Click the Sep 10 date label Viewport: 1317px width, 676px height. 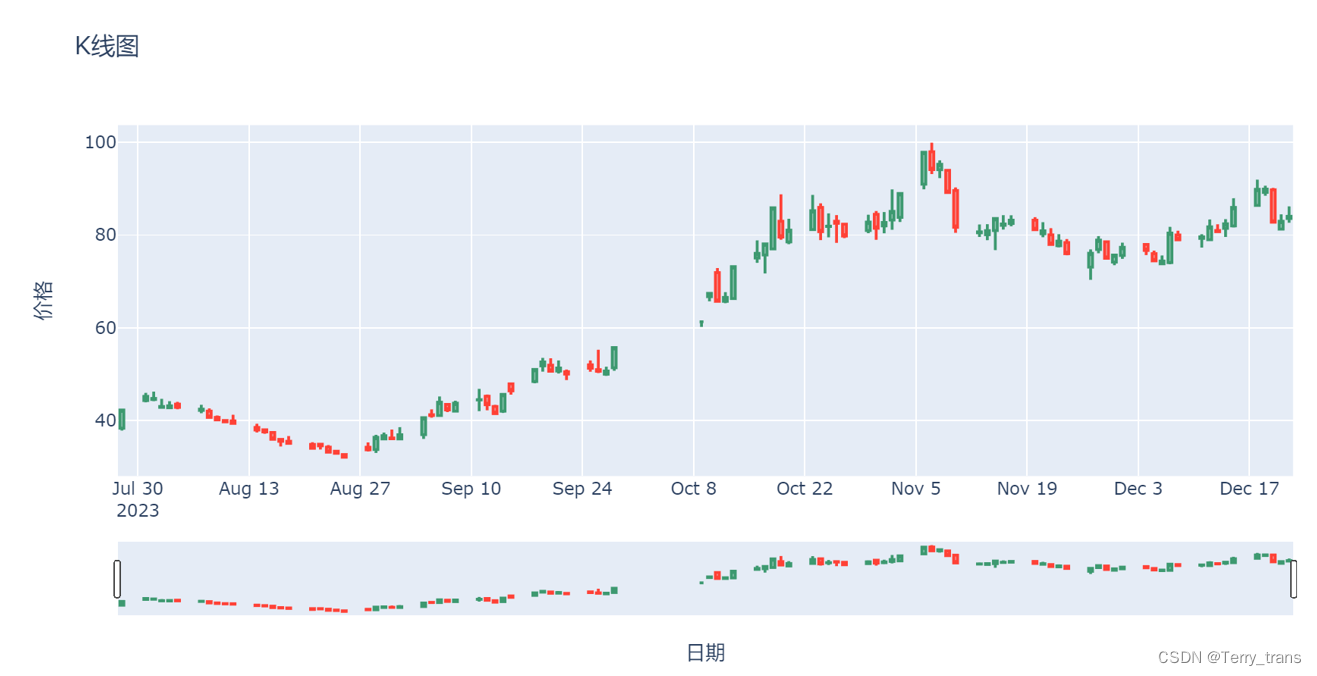coord(471,489)
